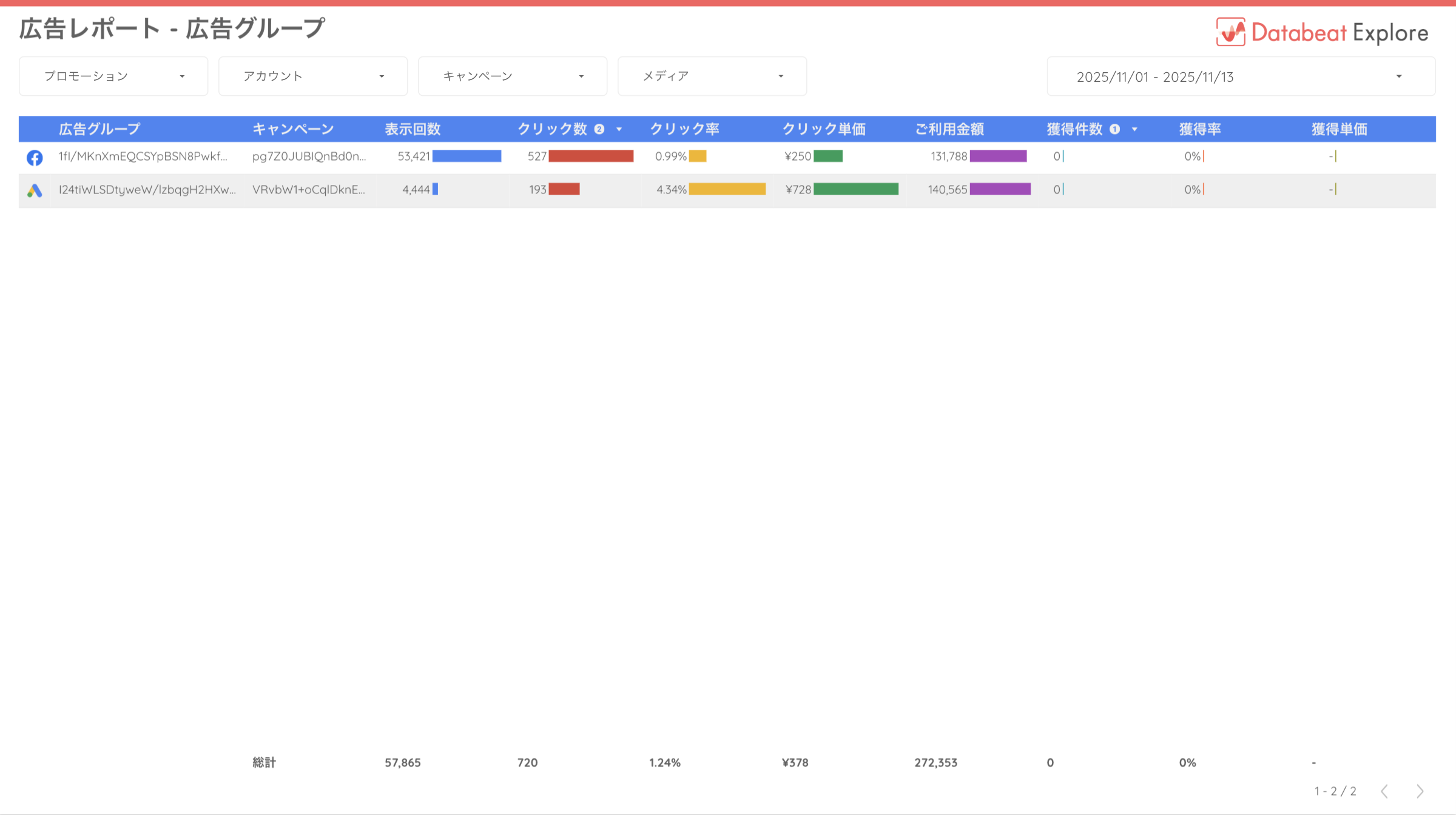The width and height of the screenshot is (1456, 815).
Task: Click the blue 53,421 impressions bar
Action: (x=467, y=156)
